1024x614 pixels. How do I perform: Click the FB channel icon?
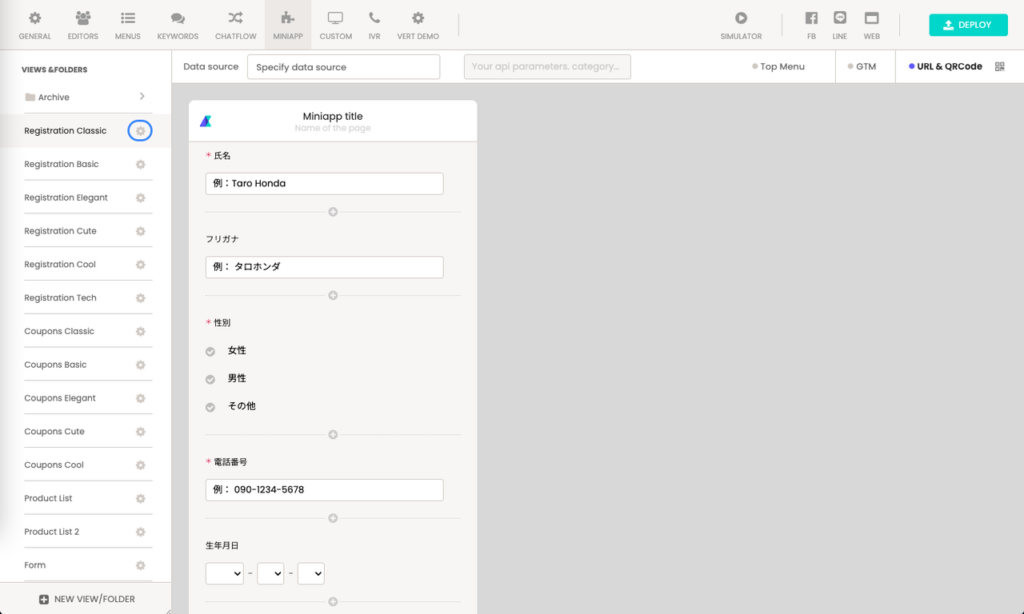point(811,19)
